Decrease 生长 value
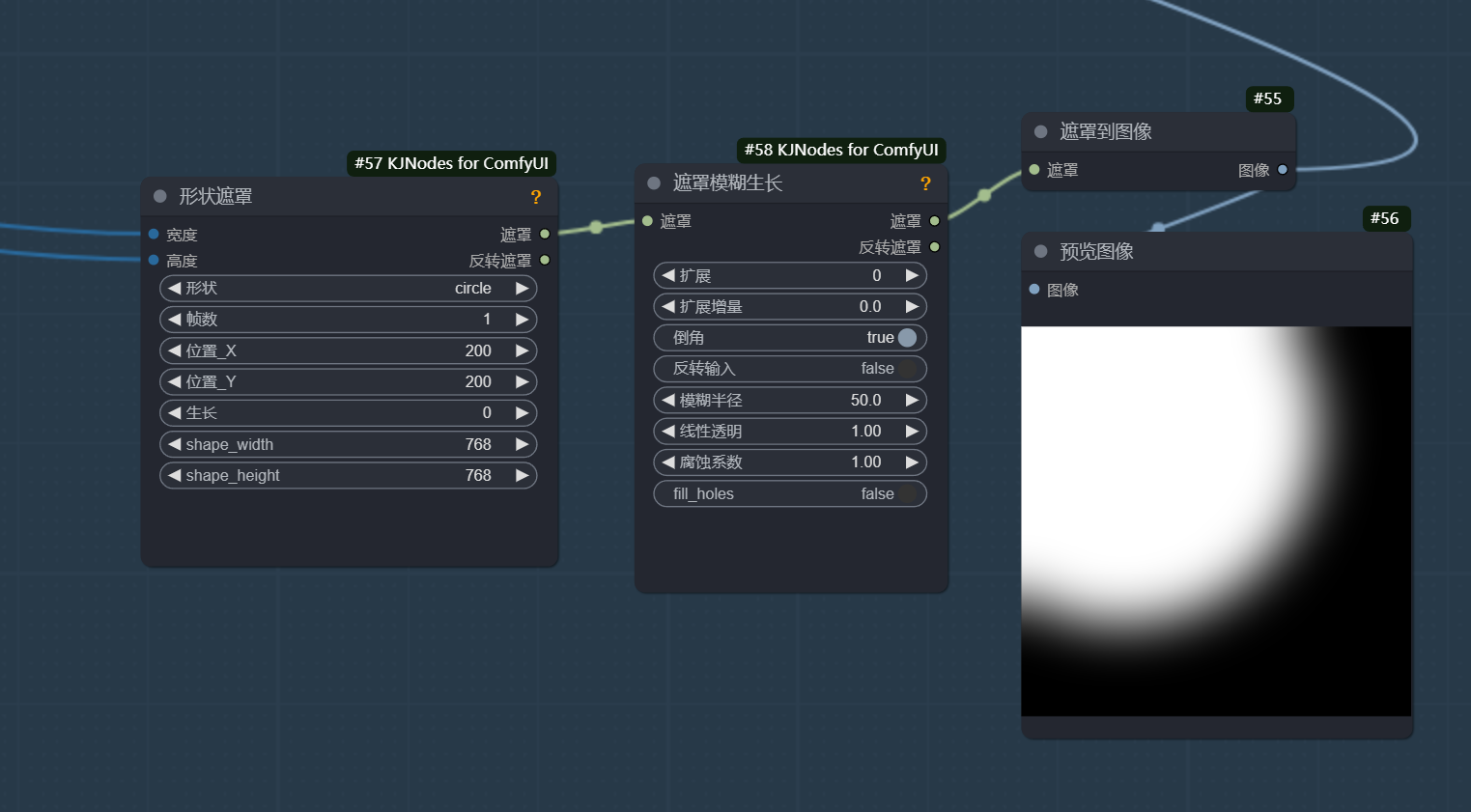 point(175,412)
